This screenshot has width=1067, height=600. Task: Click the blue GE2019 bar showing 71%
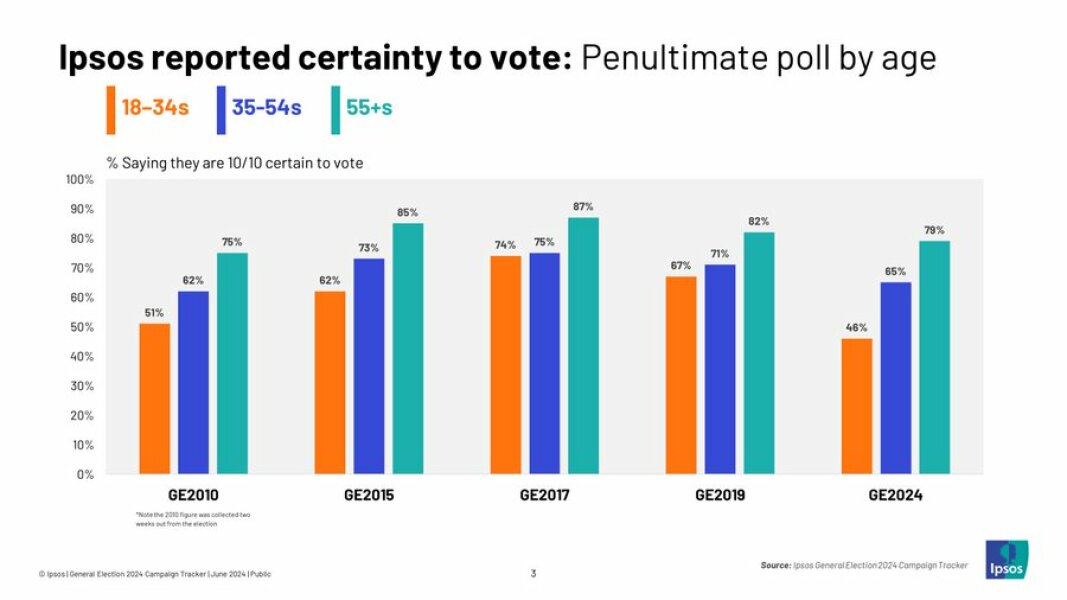(720, 369)
